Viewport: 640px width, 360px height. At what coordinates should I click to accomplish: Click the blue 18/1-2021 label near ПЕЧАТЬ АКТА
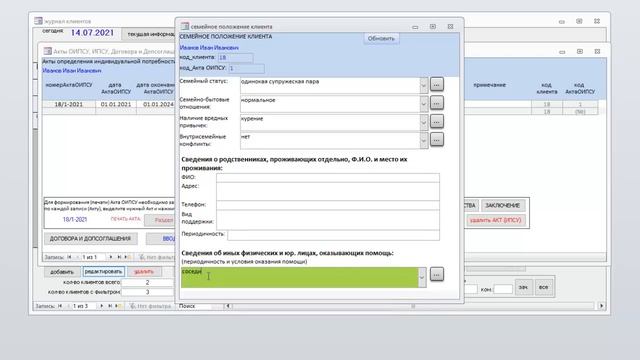click(75, 220)
